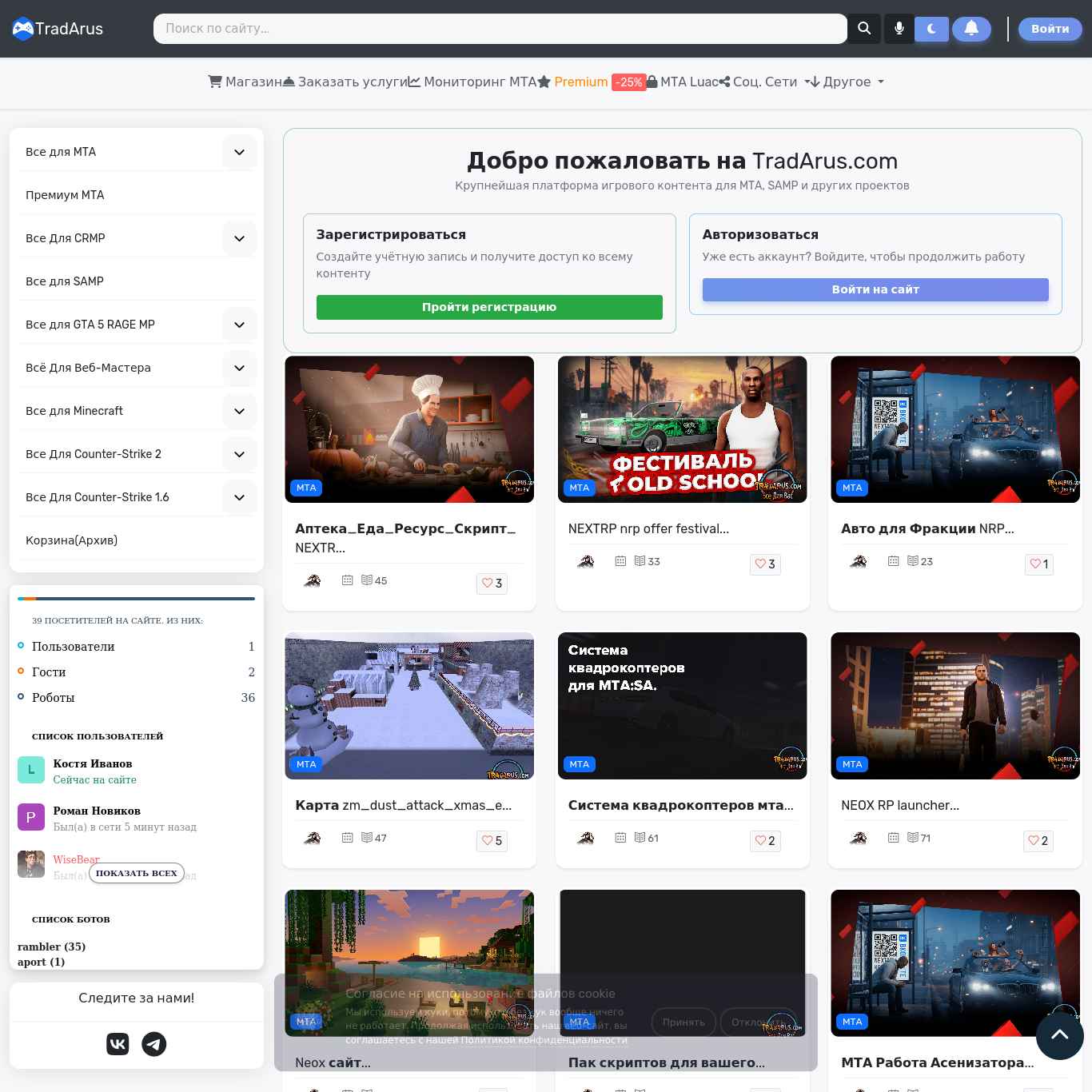The width and height of the screenshot is (1092, 1092).
Task: Click calendar icon on Карта zm_dust_attack card
Action: click(x=348, y=838)
